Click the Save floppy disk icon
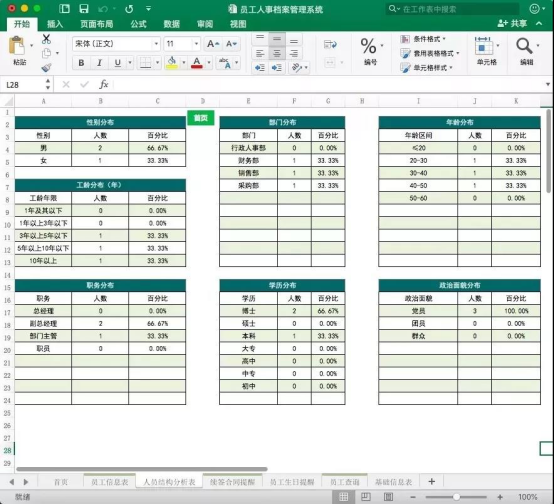This screenshot has height=504, width=554. (84, 9)
